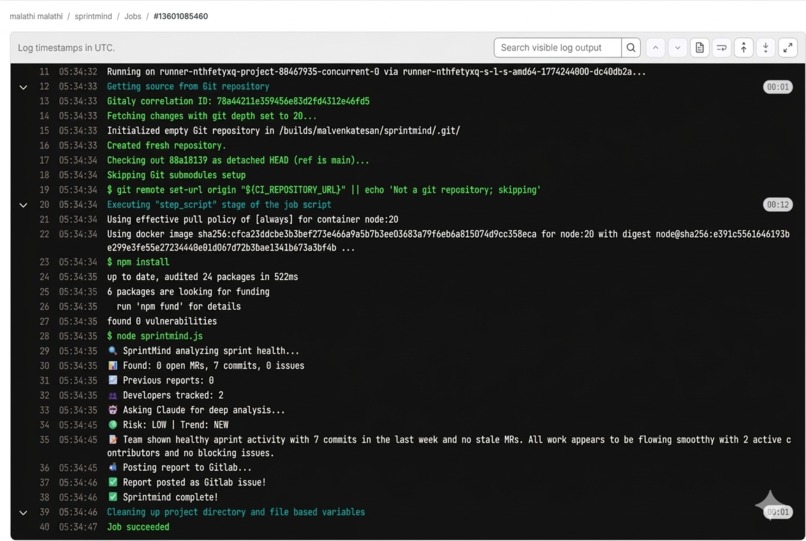Click 'Executing "step_script" stage' header text
806x541 pixels.
tap(219, 205)
